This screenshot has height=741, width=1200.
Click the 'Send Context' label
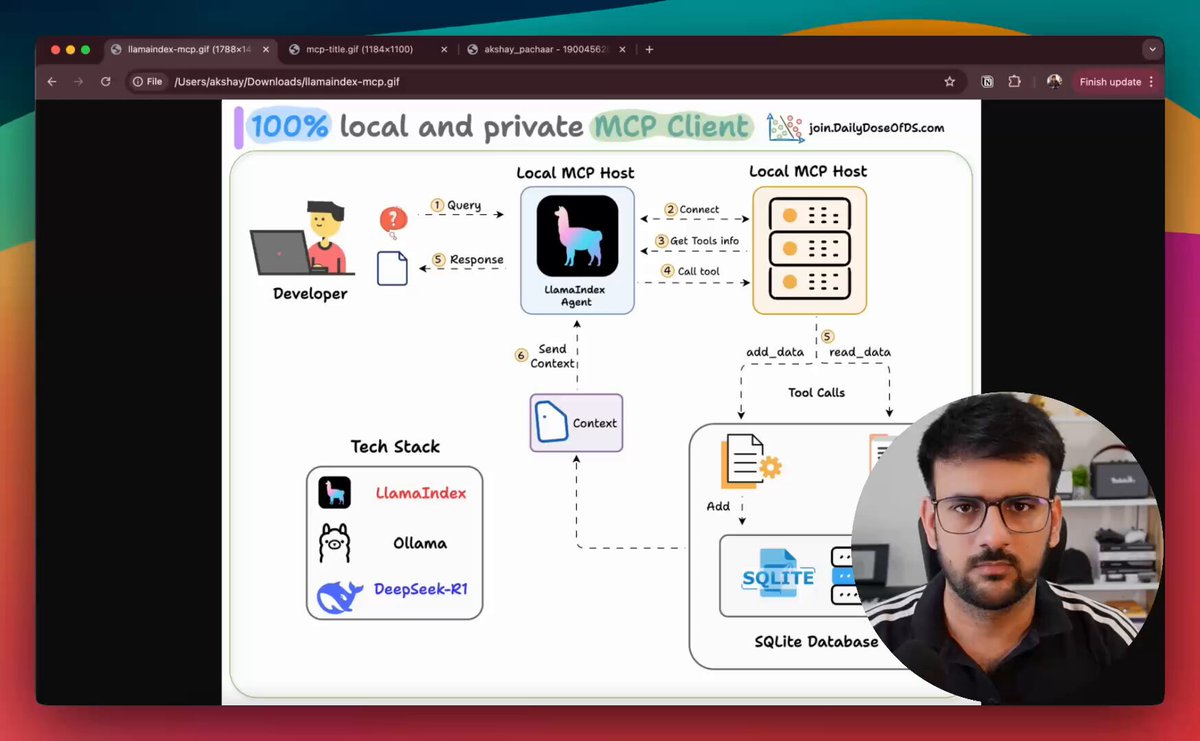tap(553, 357)
